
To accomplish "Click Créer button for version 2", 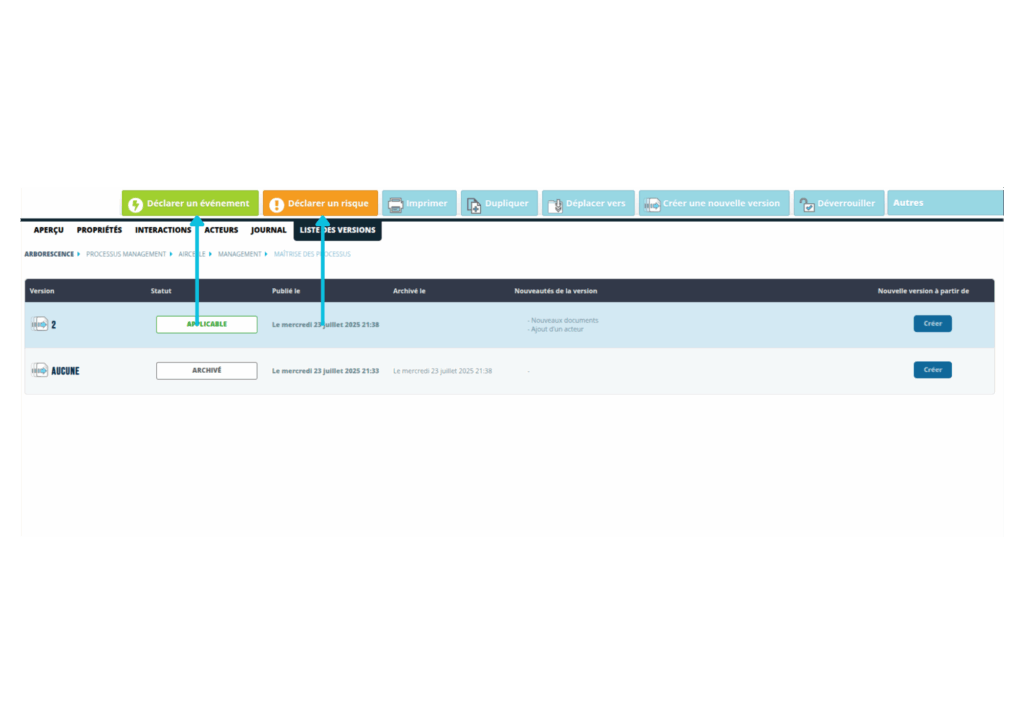I will [933, 324].
